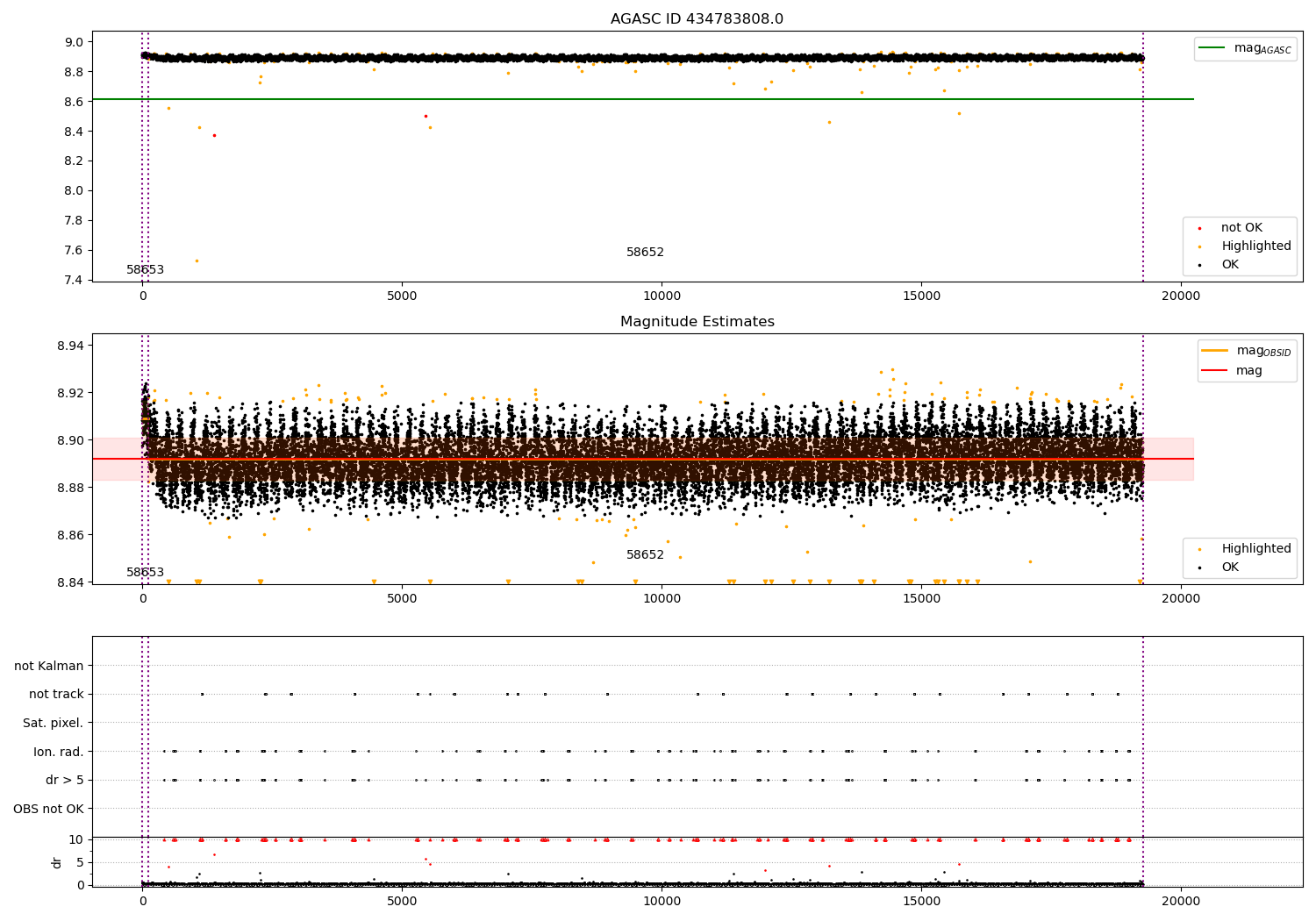Click the "5000" x-tick under the top plot
This screenshot has height=921, width=1316.
(402, 296)
